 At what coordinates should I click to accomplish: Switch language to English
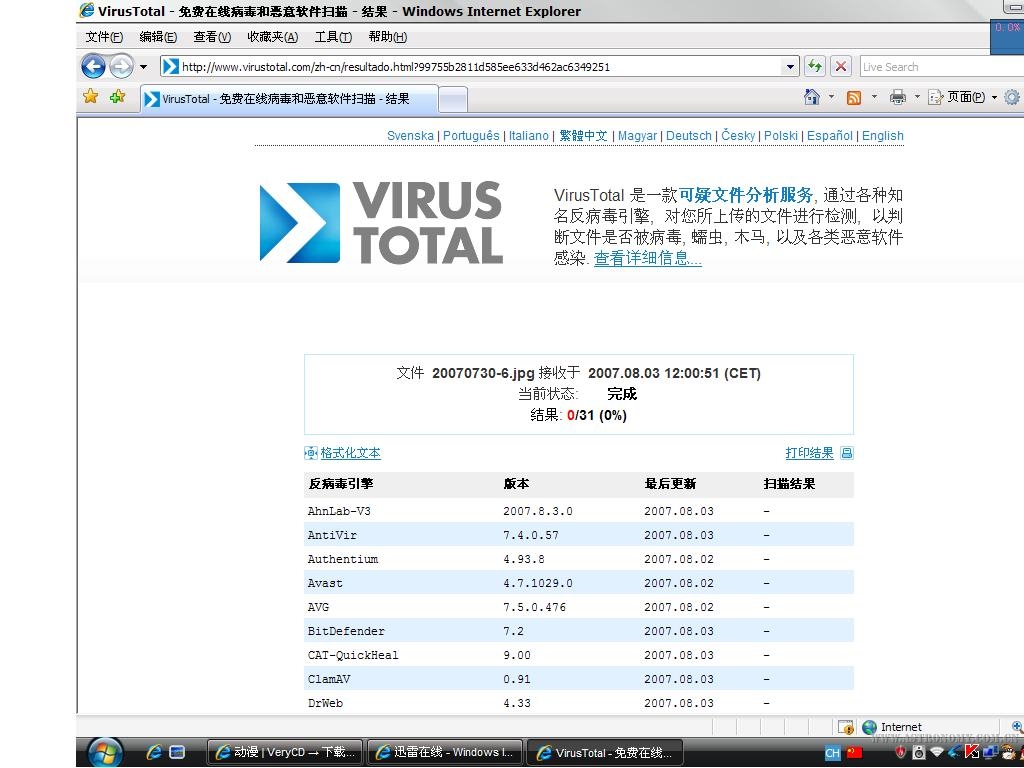[x=883, y=135]
